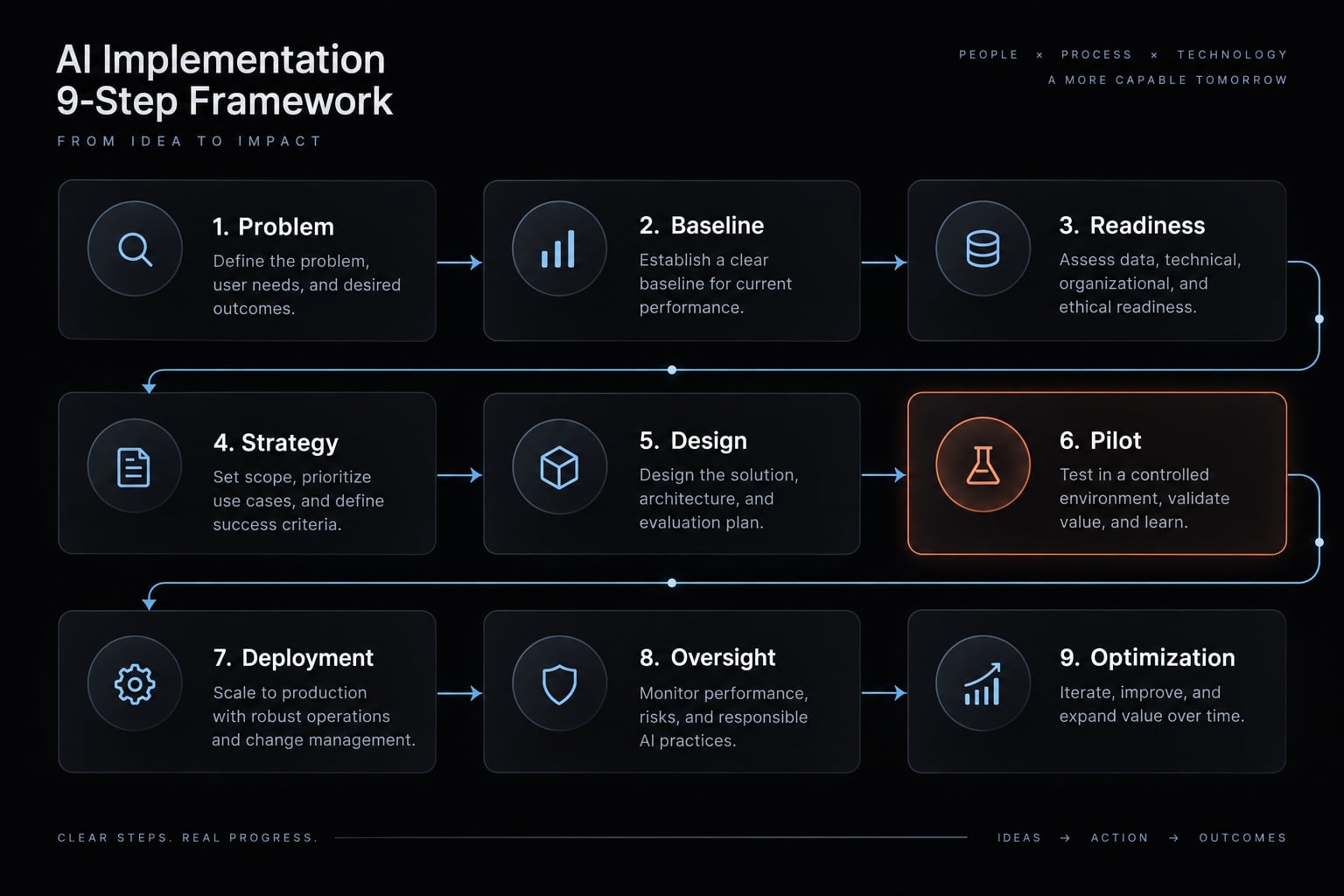Image resolution: width=1344 pixels, height=896 pixels.
Task: Click "ACTION" in the footer
Action: click(x=1119, y=838)
